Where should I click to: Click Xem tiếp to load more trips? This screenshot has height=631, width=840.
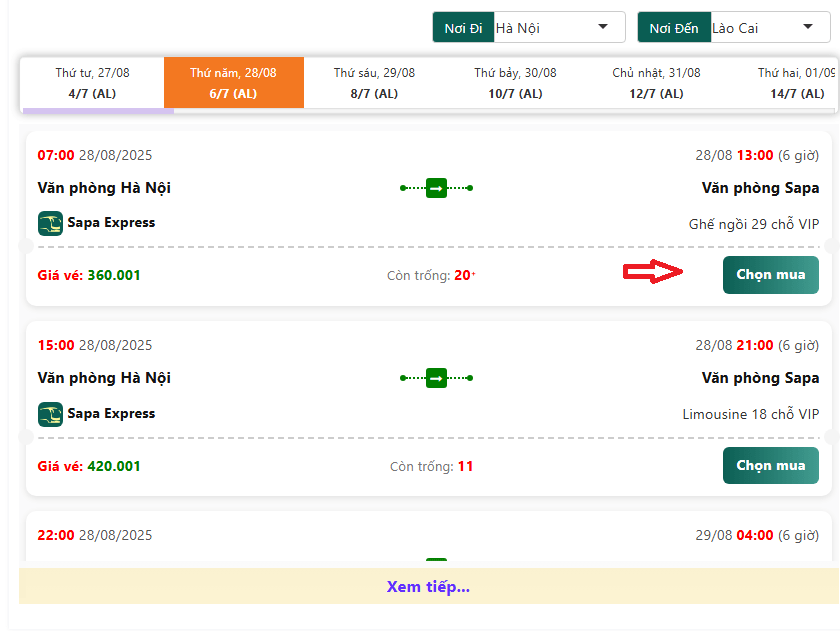(x=428, y=587)
